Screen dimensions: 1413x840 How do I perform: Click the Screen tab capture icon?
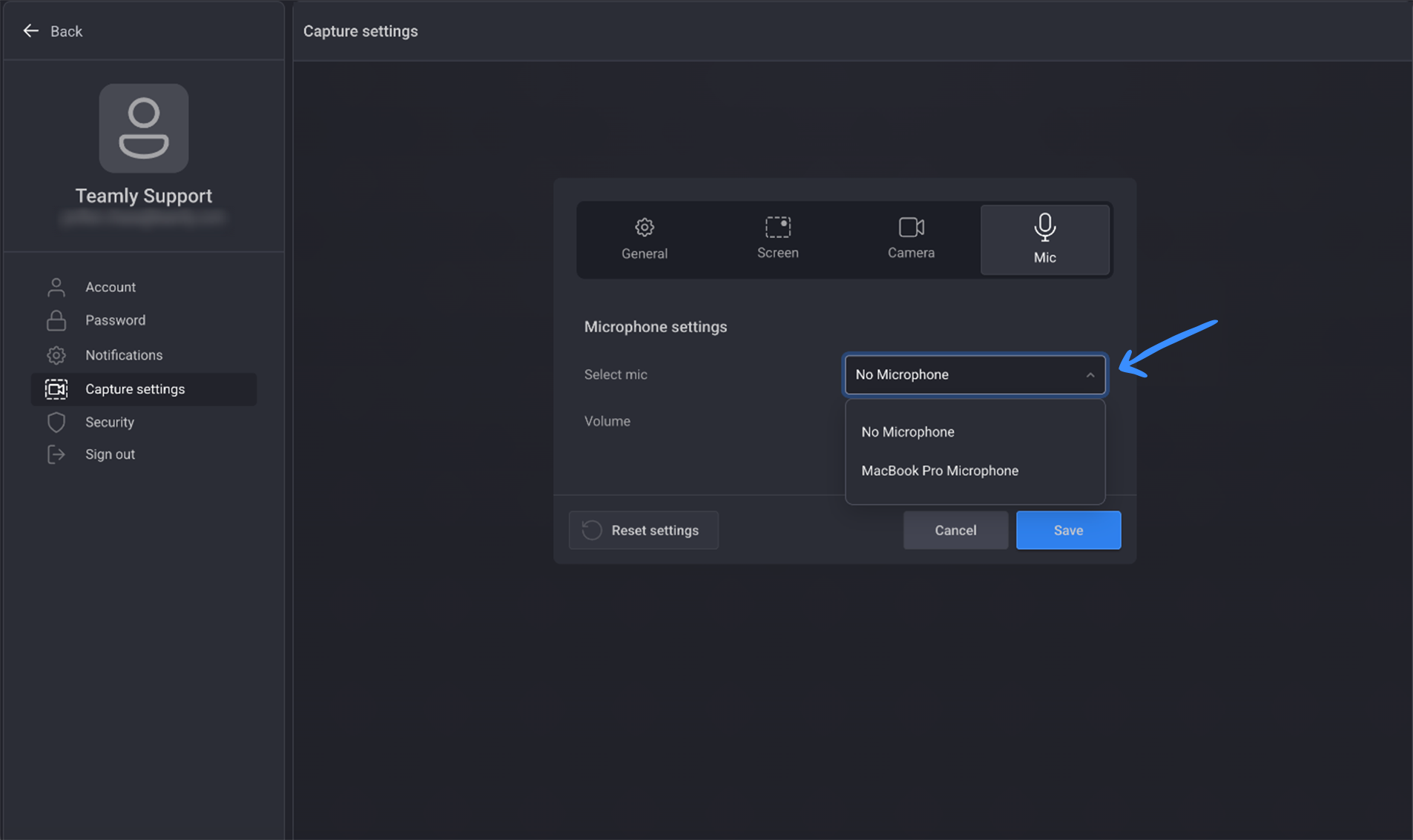778,227
